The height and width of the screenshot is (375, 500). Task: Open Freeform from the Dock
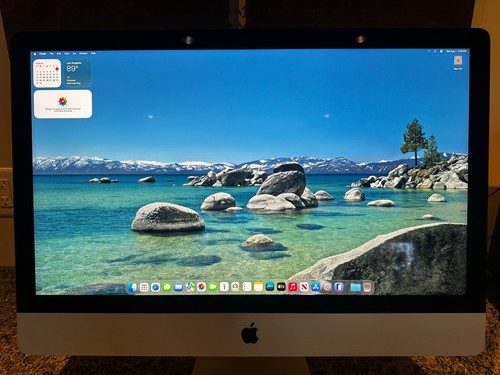[x=270, y=287]
